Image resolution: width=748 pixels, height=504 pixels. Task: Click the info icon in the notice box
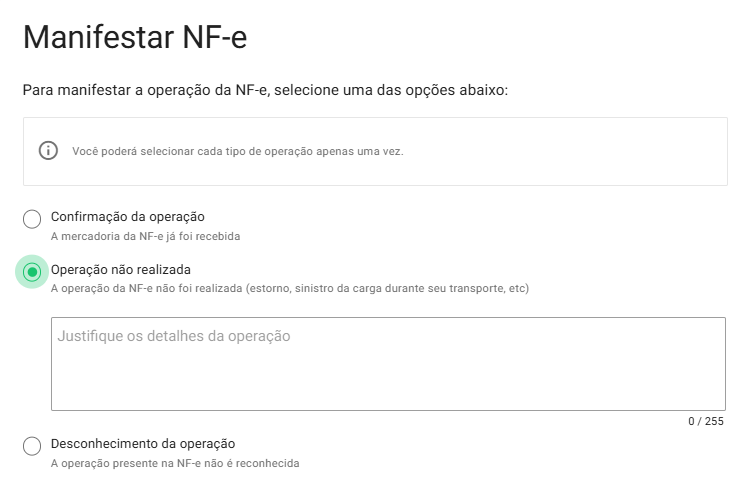pos(48,151)
